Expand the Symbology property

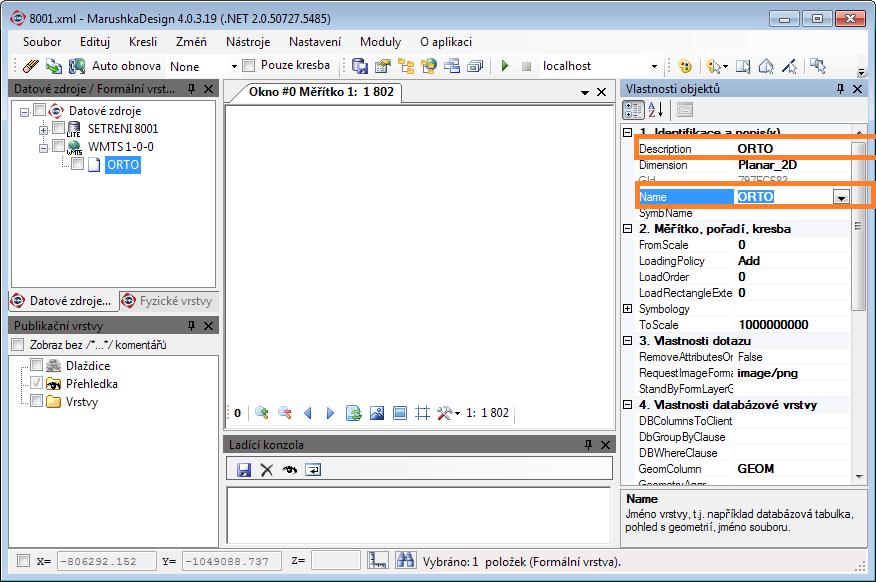[627, 308]
